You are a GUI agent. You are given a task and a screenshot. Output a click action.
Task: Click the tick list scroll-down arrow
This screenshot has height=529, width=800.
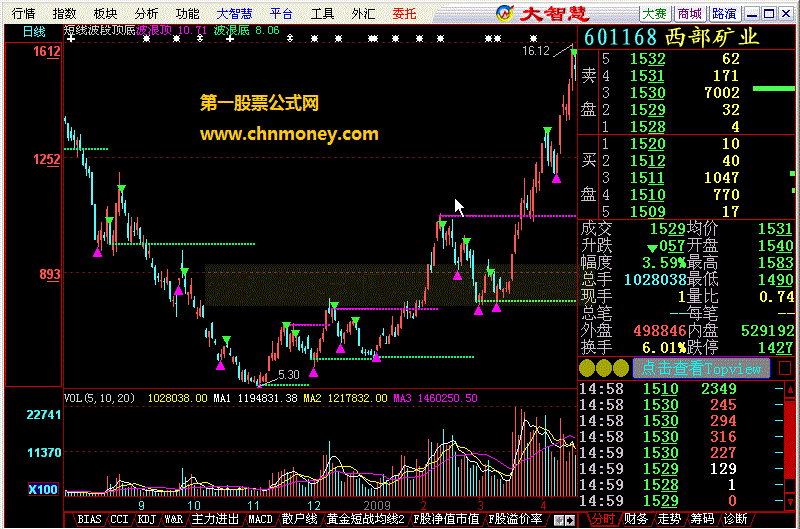click(x=790, y=501)
